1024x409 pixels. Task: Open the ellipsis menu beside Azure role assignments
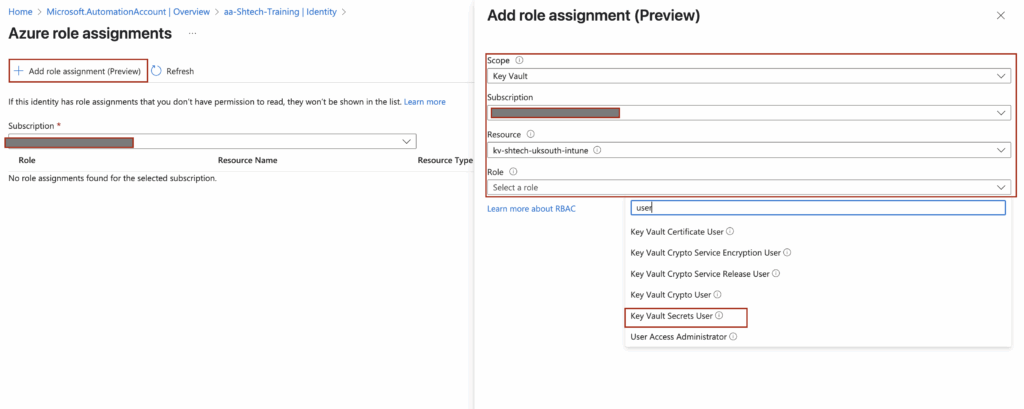tap(192, 34)
